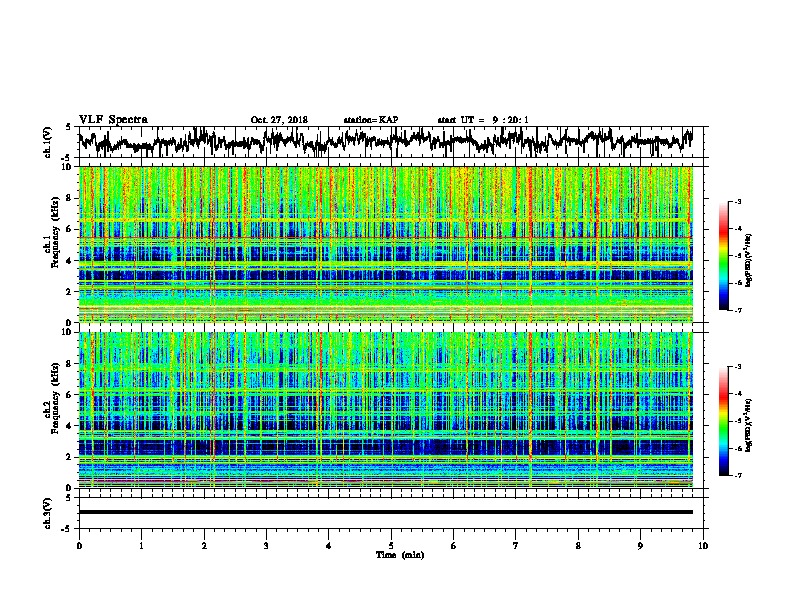Click time axis tick label "1"

click(141, 546)
